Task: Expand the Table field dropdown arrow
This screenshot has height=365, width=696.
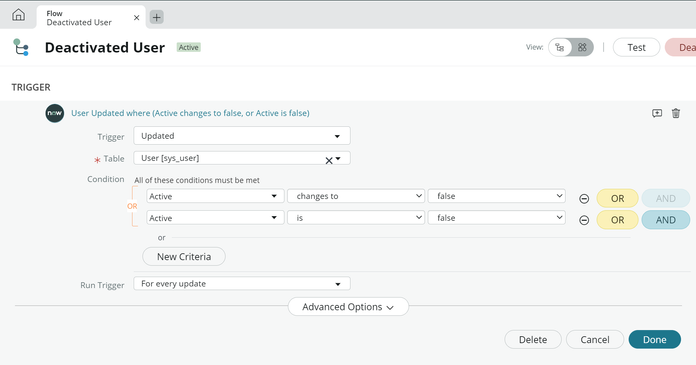Action: (x=338, y=159)
